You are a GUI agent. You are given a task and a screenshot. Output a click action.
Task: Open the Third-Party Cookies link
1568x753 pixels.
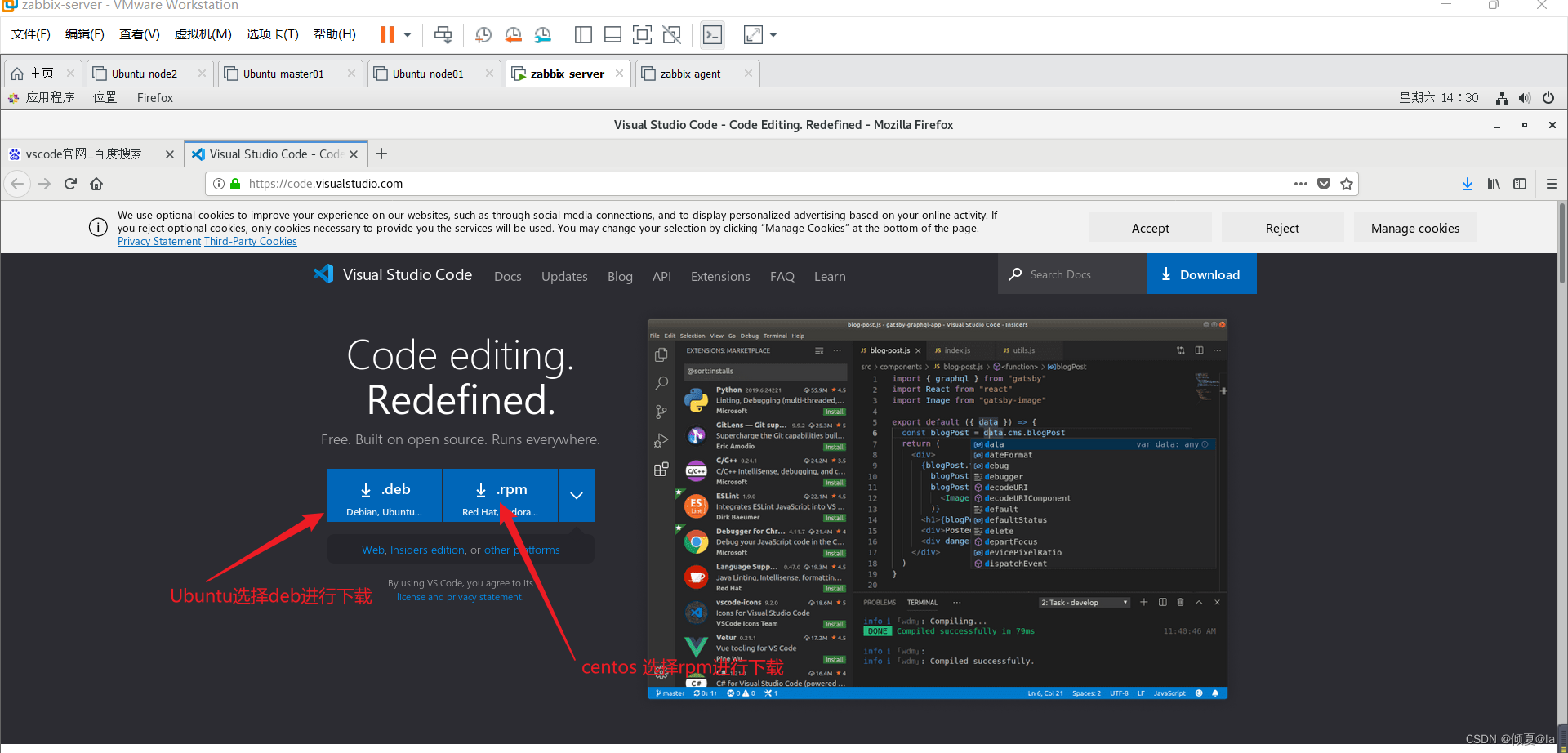[x=250, y=241]
